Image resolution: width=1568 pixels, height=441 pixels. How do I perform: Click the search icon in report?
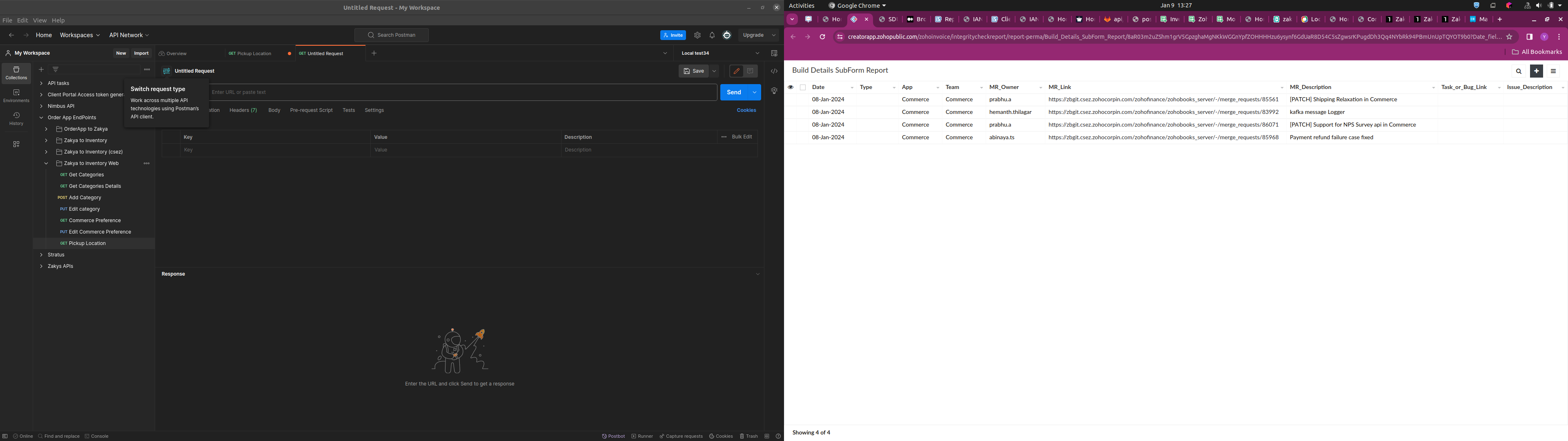click(x=1518, y=71)
